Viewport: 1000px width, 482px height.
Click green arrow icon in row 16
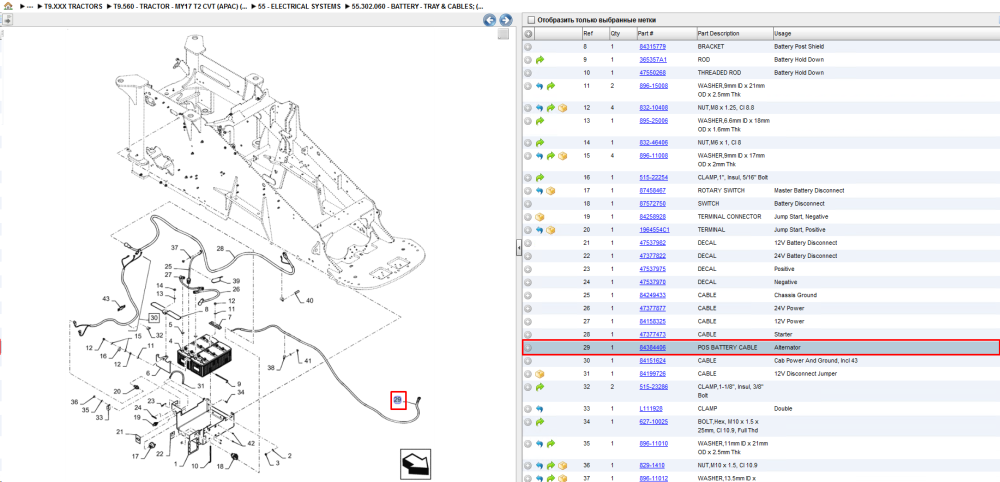coord(540,177)
